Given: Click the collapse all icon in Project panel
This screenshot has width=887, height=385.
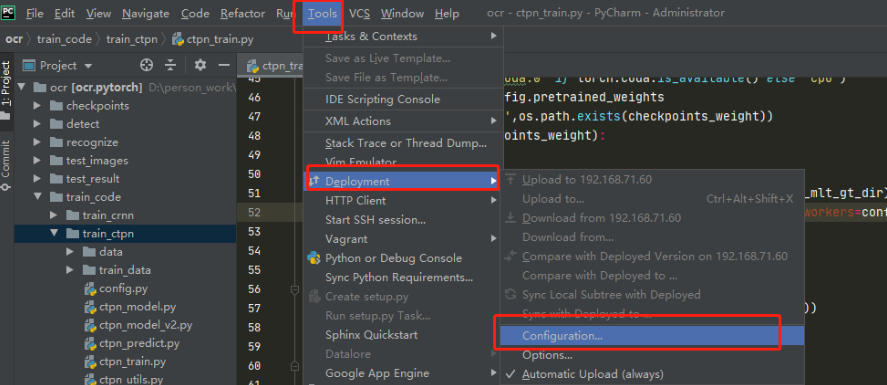Looking at the screenshot, I should click(x=171, y=66).
